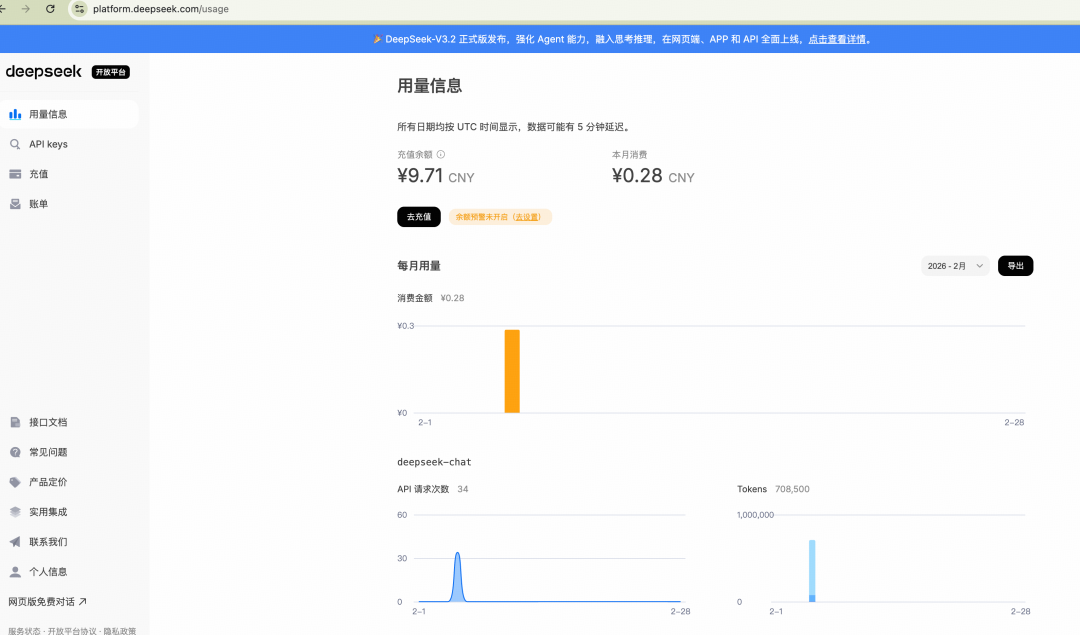Click the Tokens 708,500 value
The height and width of the screenshot is (635, 1080).
coord(792,489)
